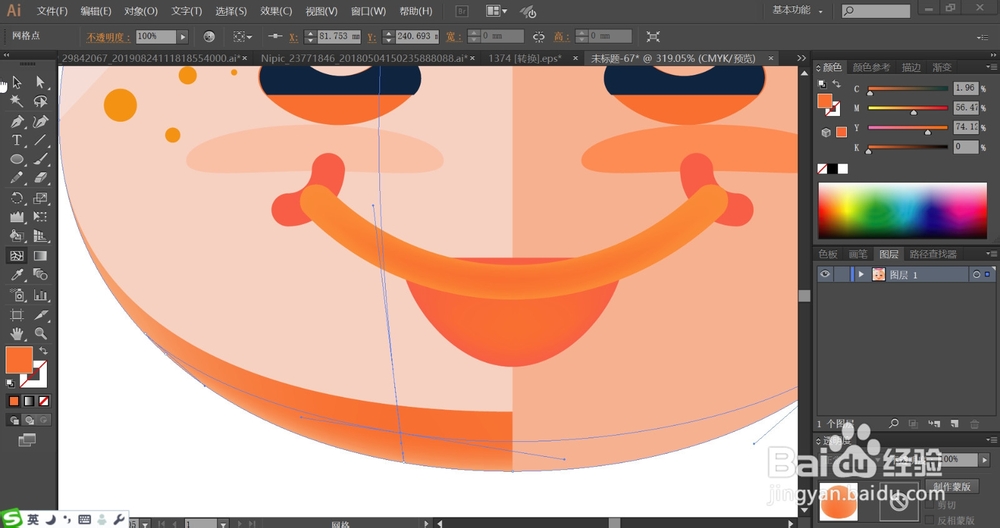Toggle visibility eye of 图层 1
Viewport: 1000px width, 528px height.
[x=825, y=274]
